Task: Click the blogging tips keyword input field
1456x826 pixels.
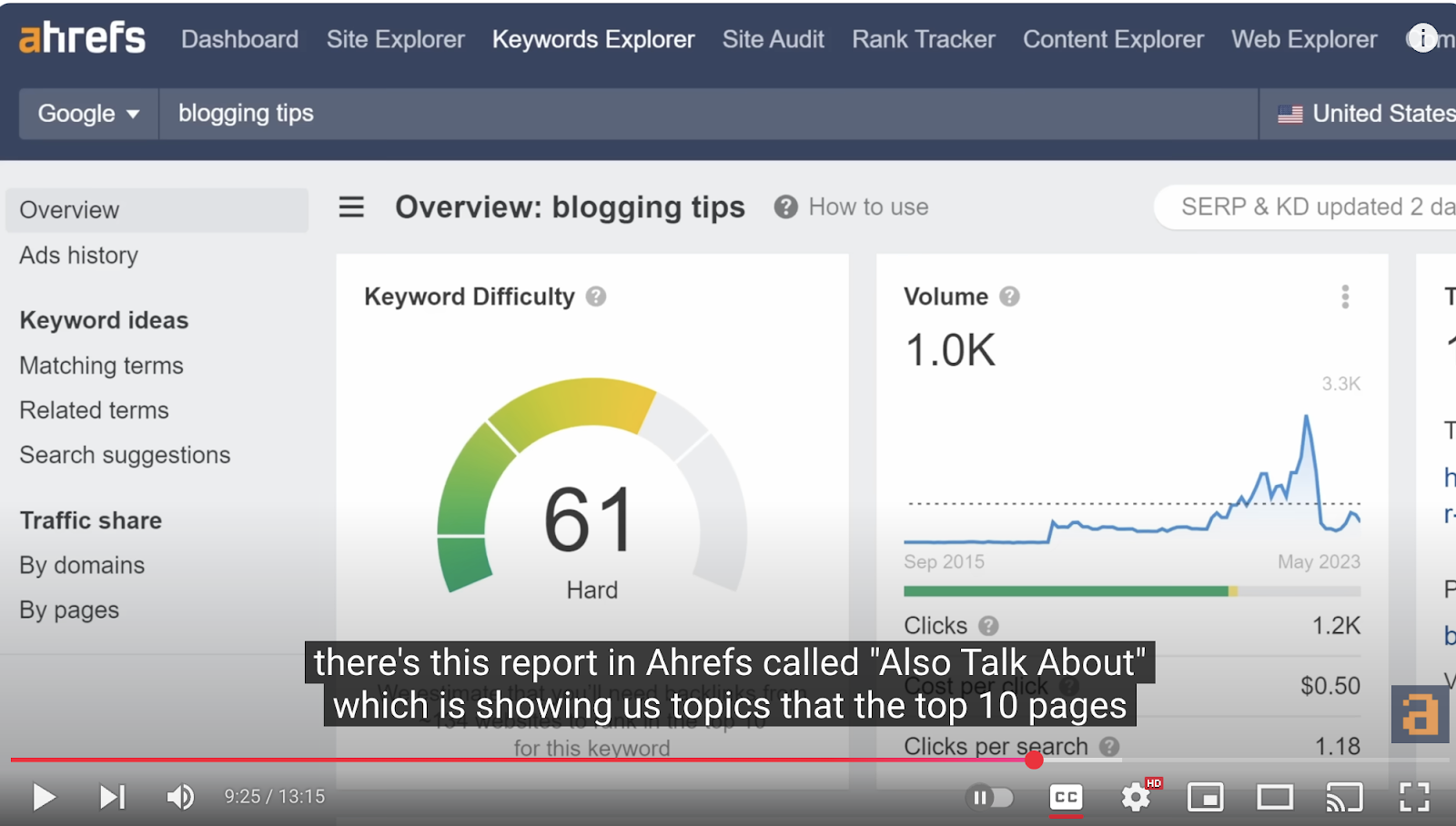Action: click(x=709, y=114)
